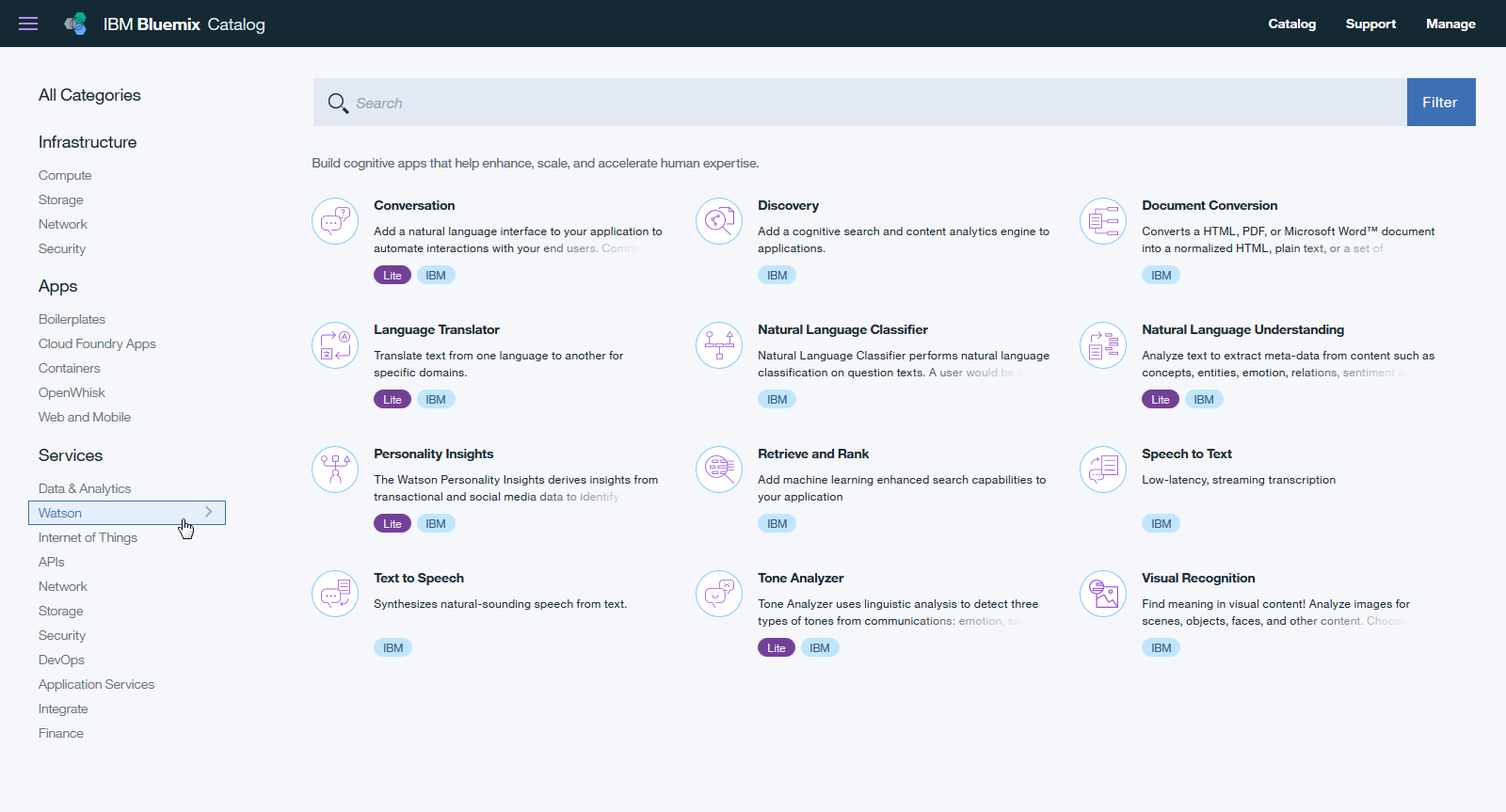Open the hamburger navigation menu
1506x812 pixels.
pos(28,24)
